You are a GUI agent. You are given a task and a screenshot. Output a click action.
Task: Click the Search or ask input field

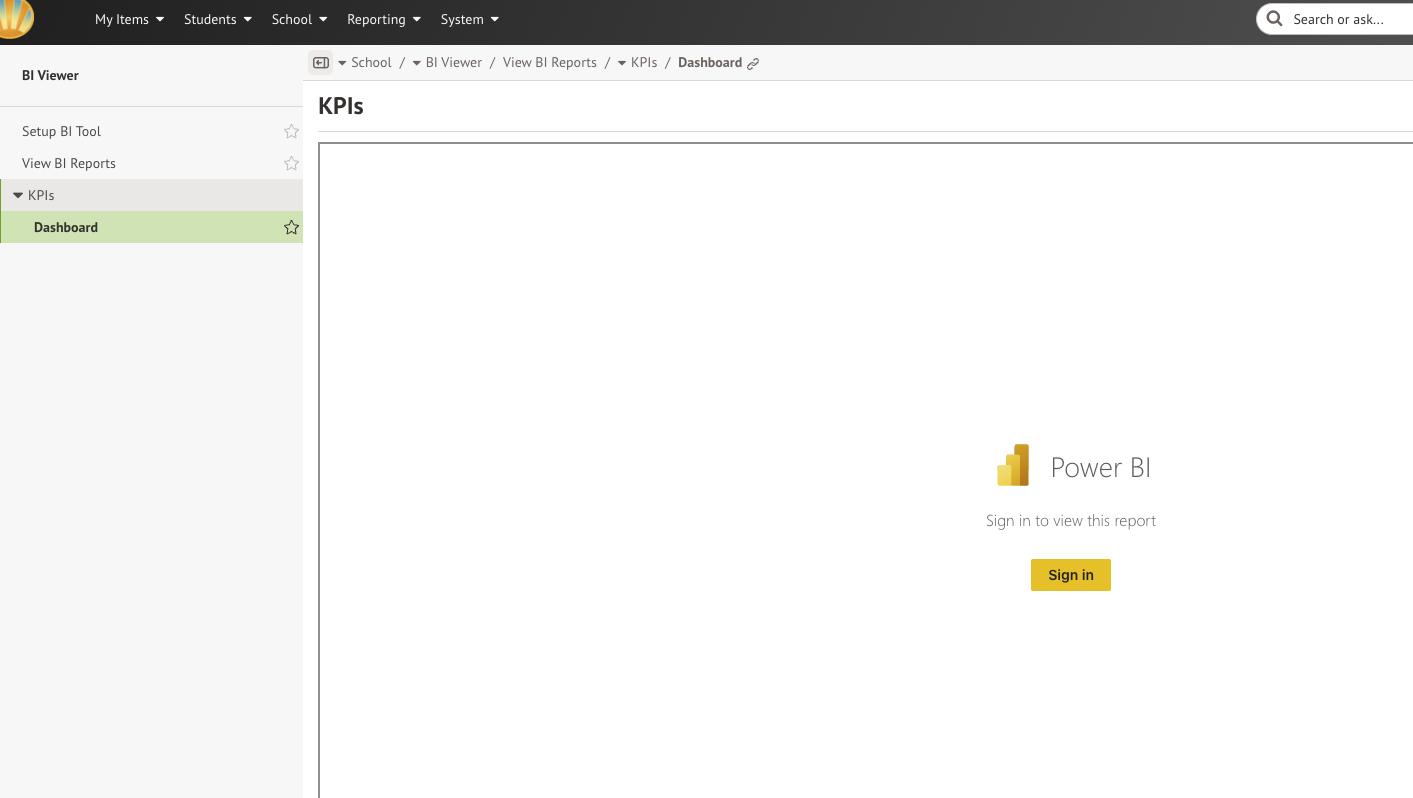tap(1345, 19)
